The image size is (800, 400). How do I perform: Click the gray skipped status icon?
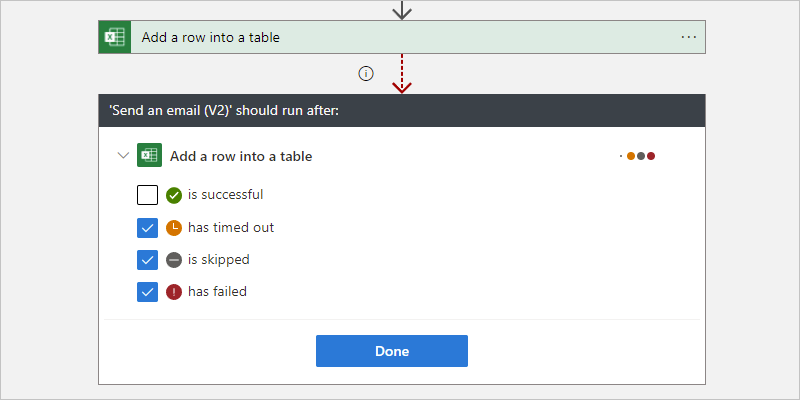click(x=174, y=259)
